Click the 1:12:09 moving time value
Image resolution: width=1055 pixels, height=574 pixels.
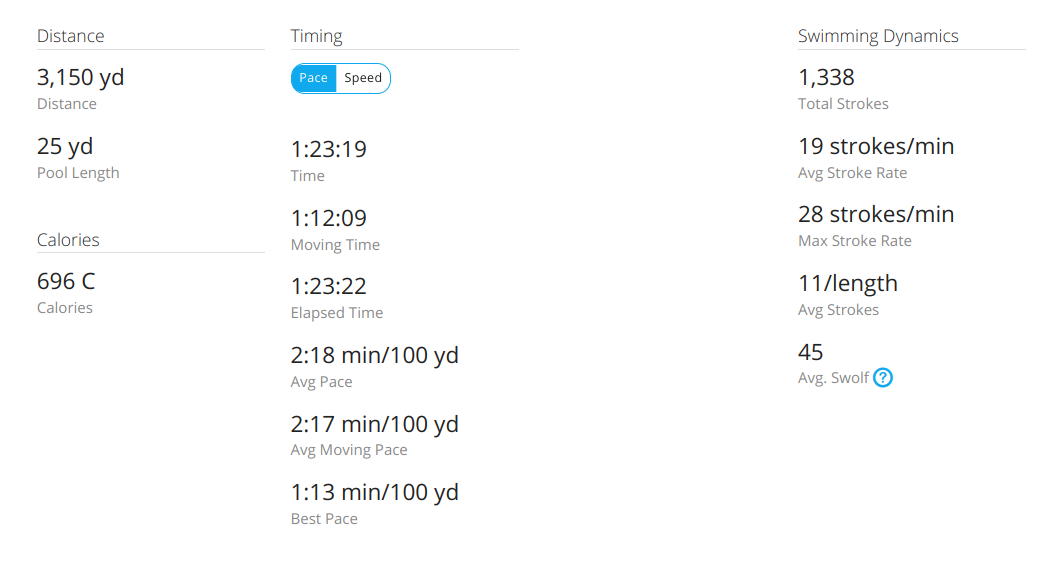coord(329,218)
